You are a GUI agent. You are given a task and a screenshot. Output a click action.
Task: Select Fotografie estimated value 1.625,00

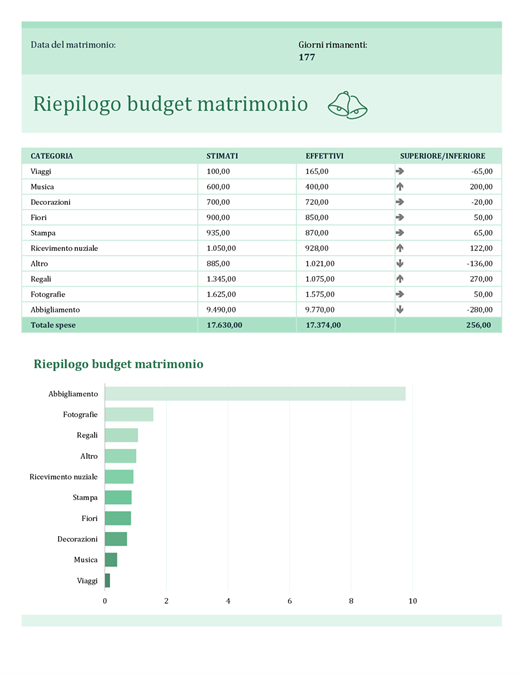(x=221, y=294)
